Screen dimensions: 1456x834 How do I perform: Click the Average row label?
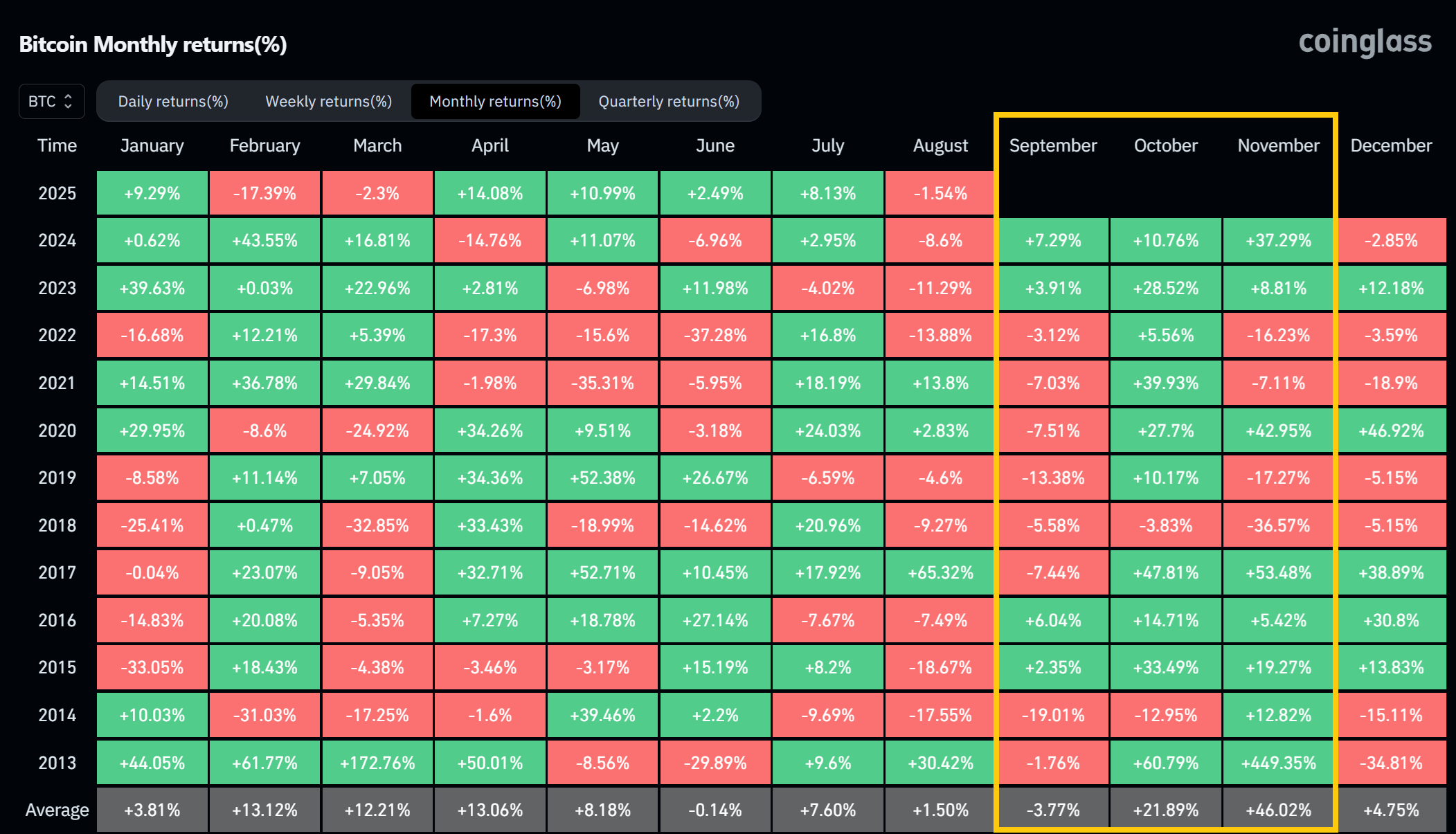click(x=57, y=810)
